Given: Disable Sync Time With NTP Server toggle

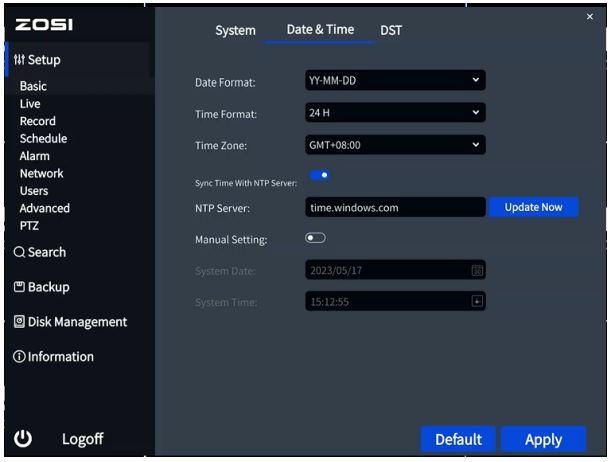Looking at the screenshot, I should pyautogui.click(x=321, y=176).
